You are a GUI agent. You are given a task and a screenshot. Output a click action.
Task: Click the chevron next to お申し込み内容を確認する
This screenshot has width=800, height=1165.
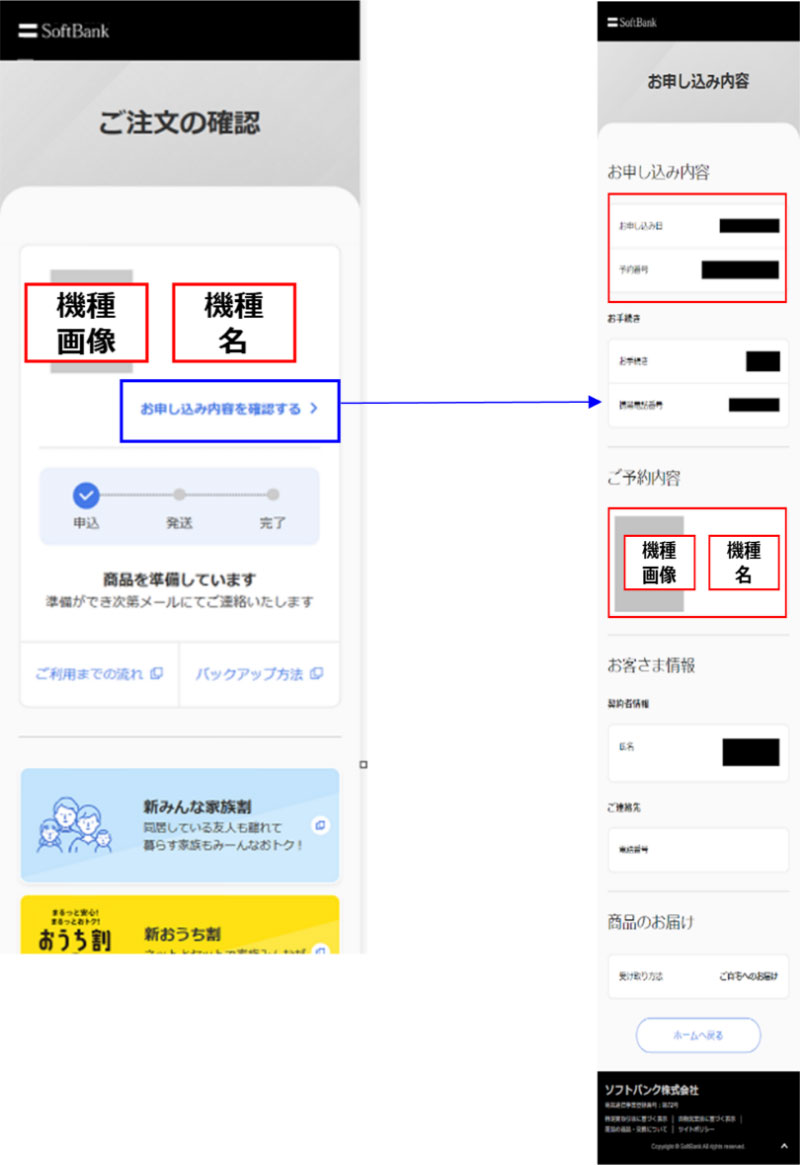(314, 409)
